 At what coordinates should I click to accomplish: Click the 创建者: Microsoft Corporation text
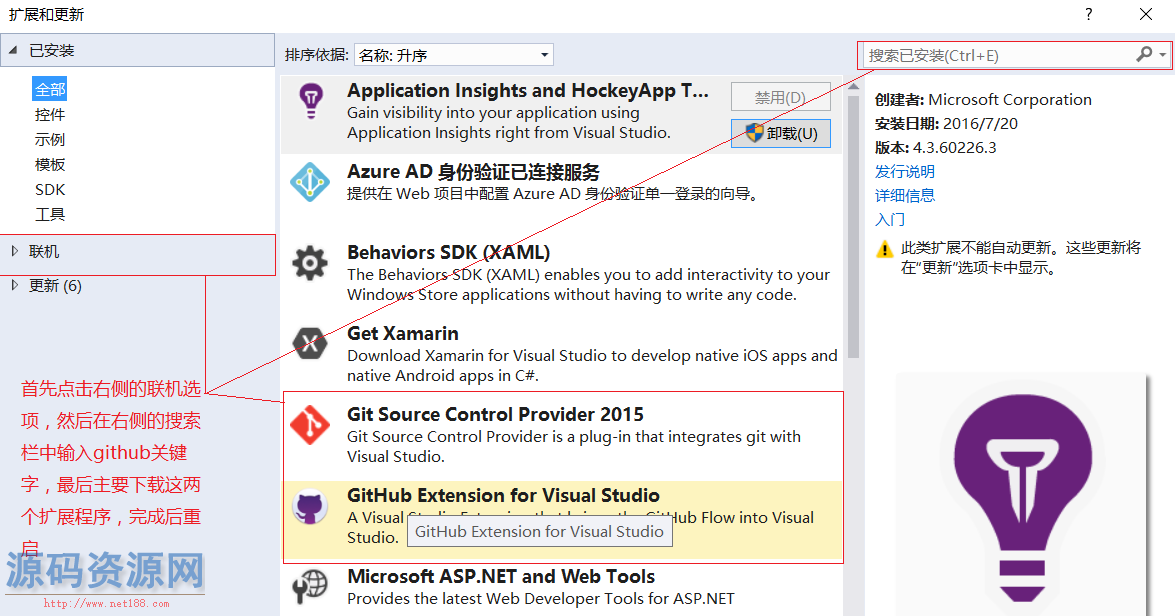pyautogui.click(x=983, y=100)
